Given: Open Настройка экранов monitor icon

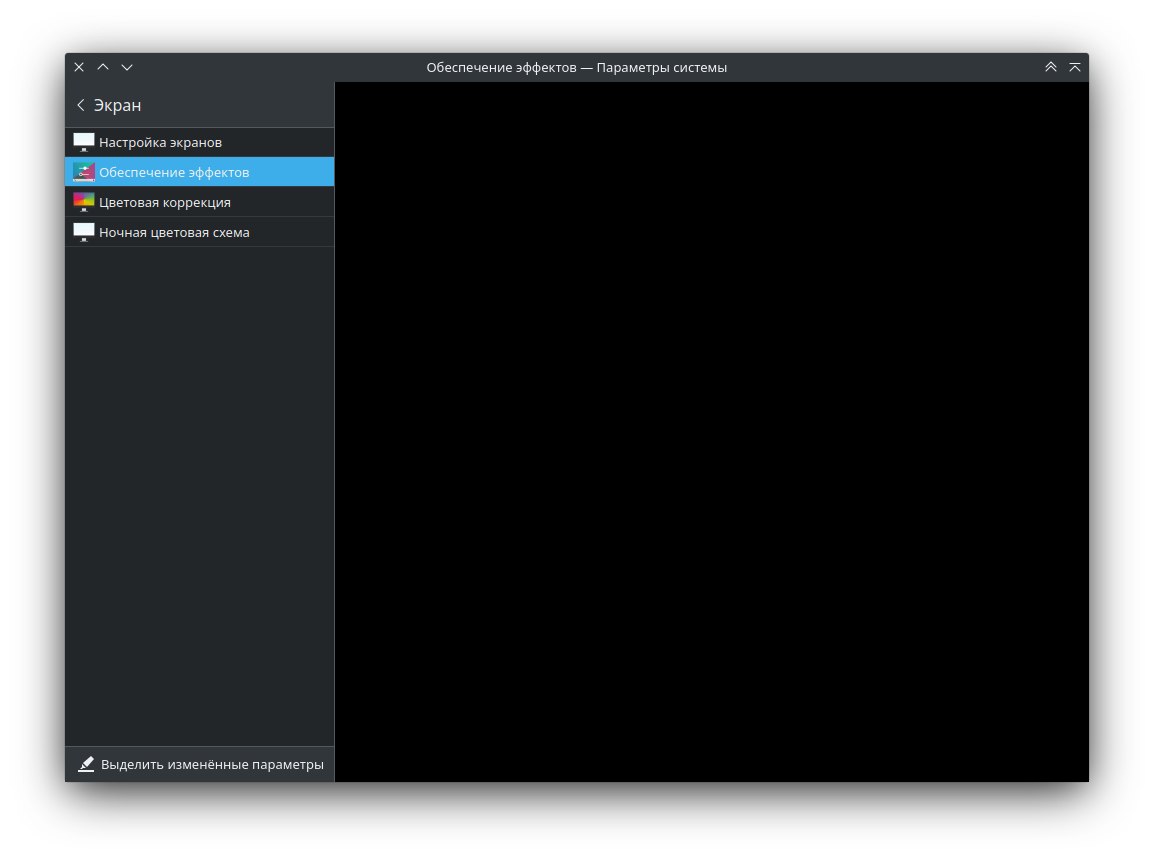Looking at the screenshot, I should (x=84, y=142).
